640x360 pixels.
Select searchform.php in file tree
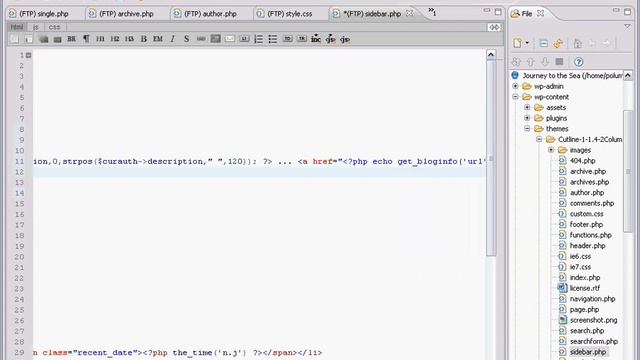point(593,341)
